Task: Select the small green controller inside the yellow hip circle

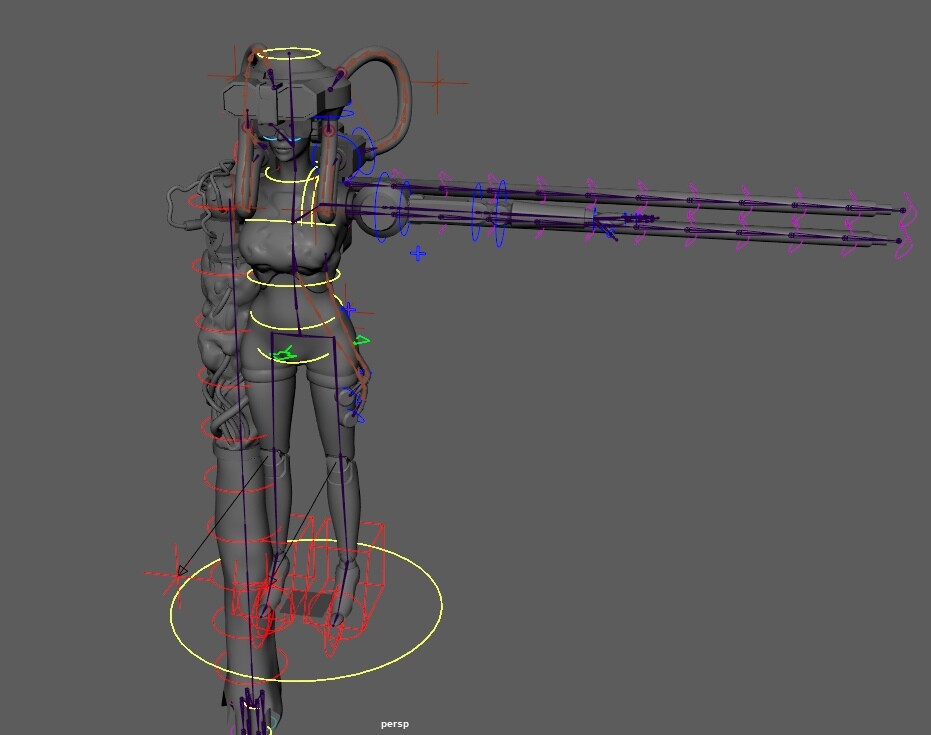Action: pyautogui.click(x=286, y=354)
